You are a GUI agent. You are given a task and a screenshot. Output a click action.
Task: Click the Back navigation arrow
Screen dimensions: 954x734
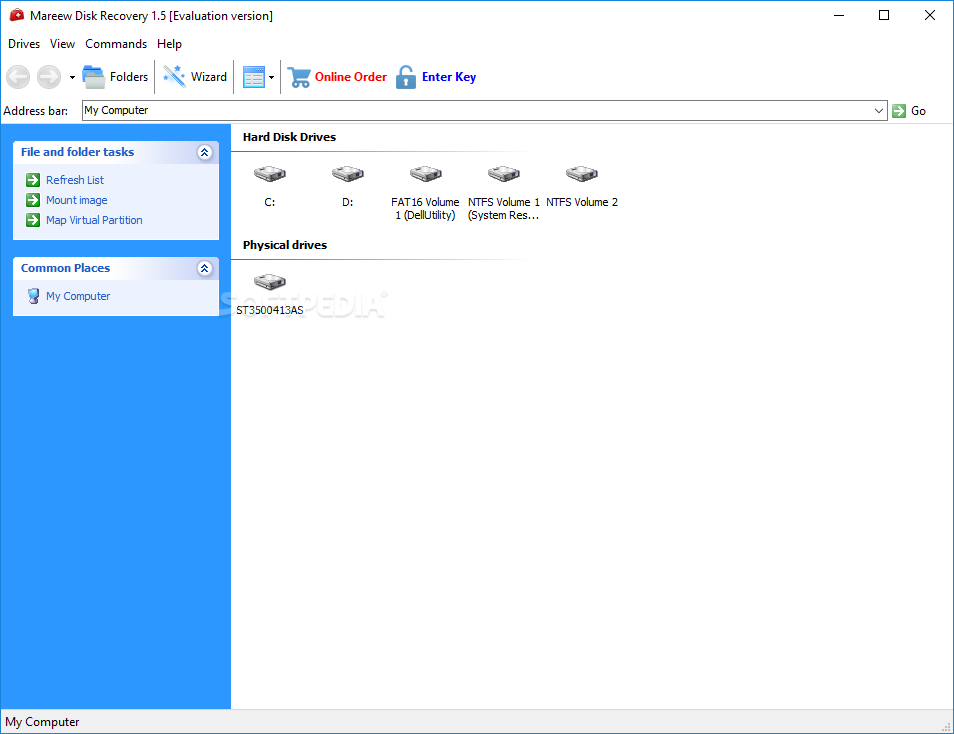click(18, 77)
